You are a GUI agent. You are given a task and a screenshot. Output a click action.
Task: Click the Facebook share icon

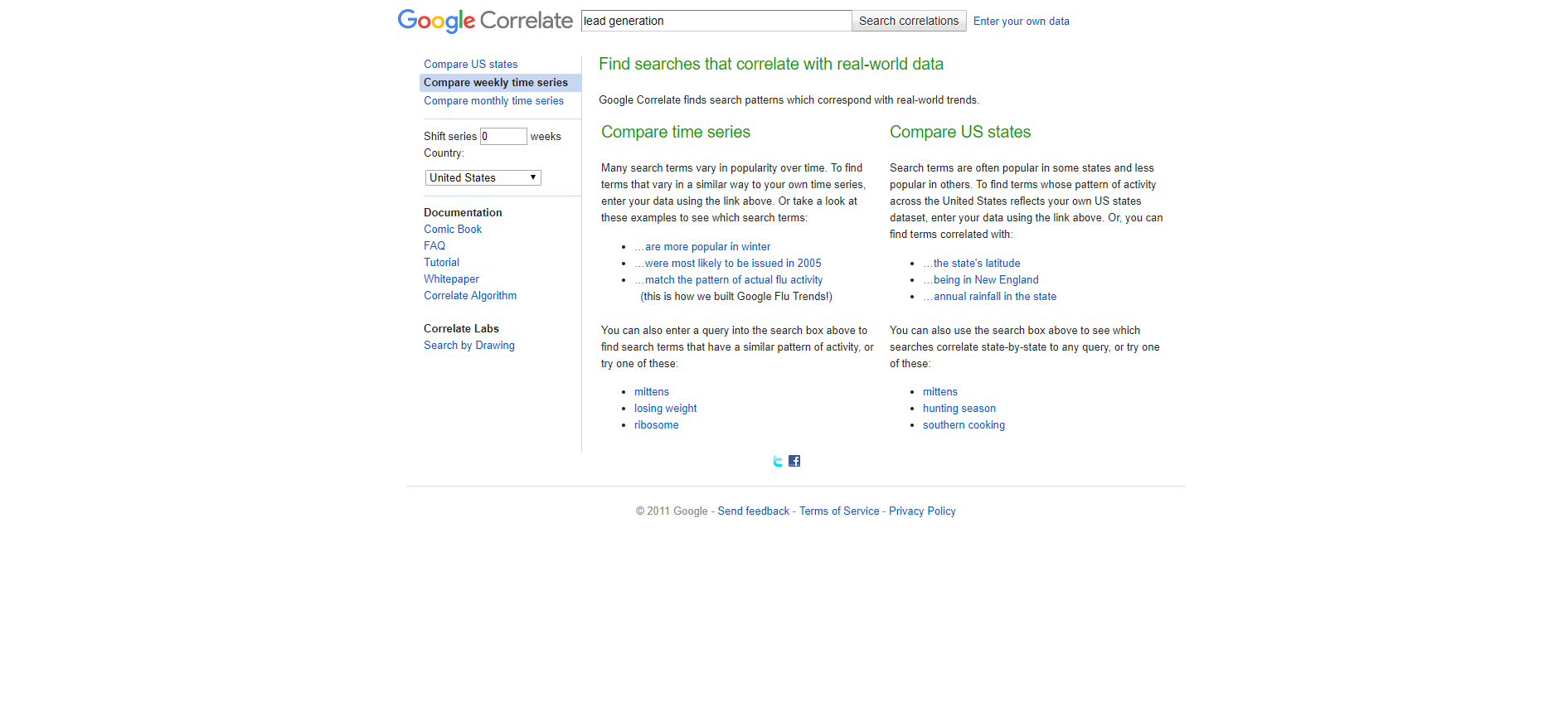click(x=794, y=461)
